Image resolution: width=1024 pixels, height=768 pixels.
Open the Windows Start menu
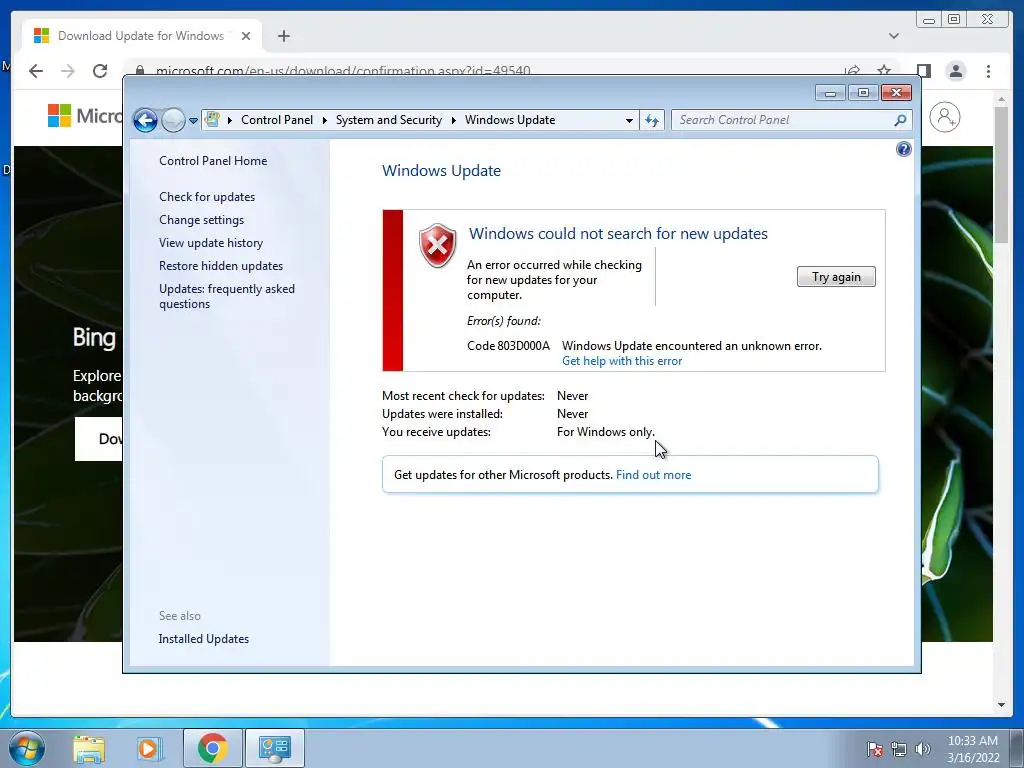(x=27, y=748)
